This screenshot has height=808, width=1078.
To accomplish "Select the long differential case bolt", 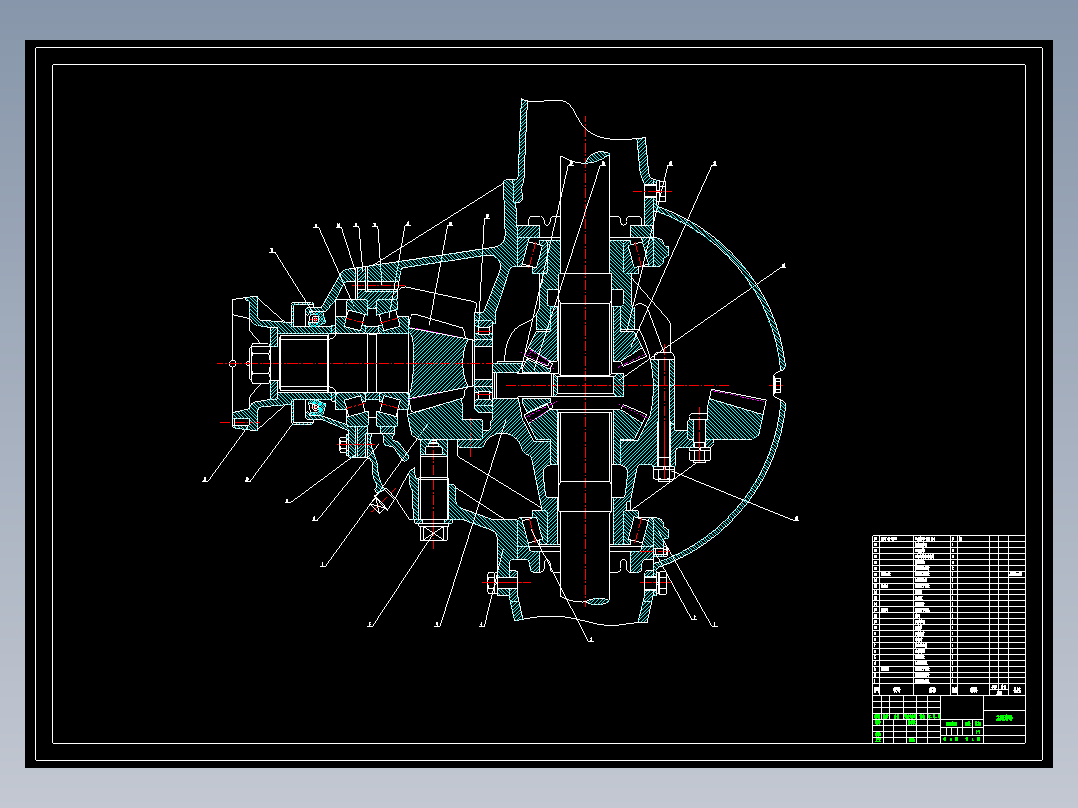I will tap(663, 415).
